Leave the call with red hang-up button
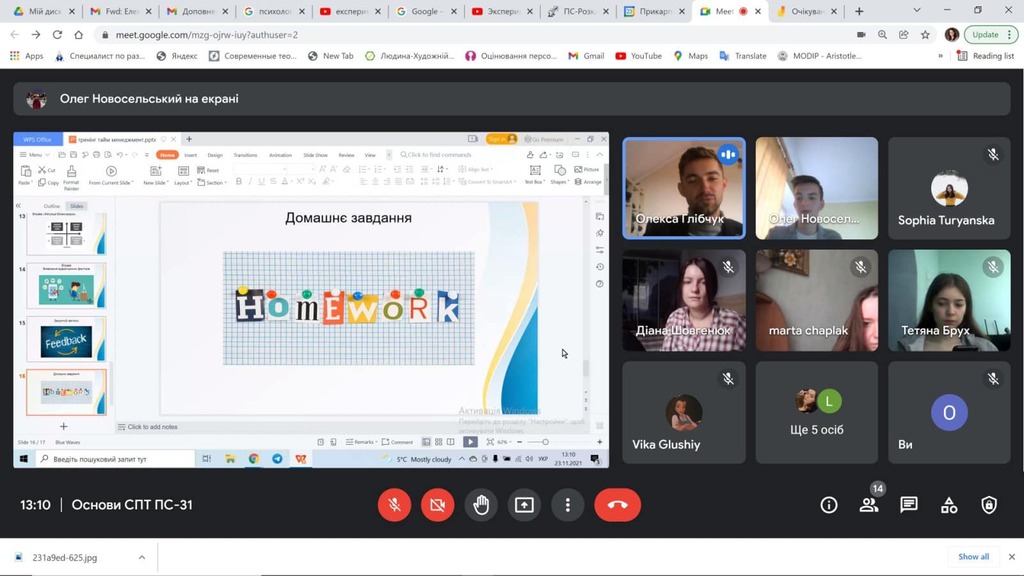 point(617,505)
